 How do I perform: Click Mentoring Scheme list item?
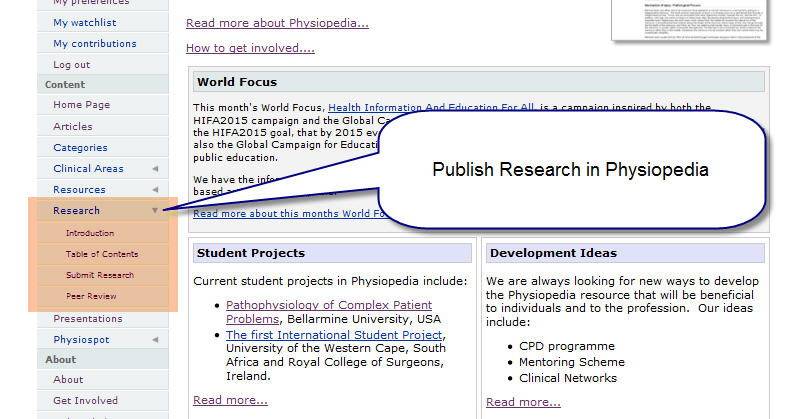click(x=572, y=362)
